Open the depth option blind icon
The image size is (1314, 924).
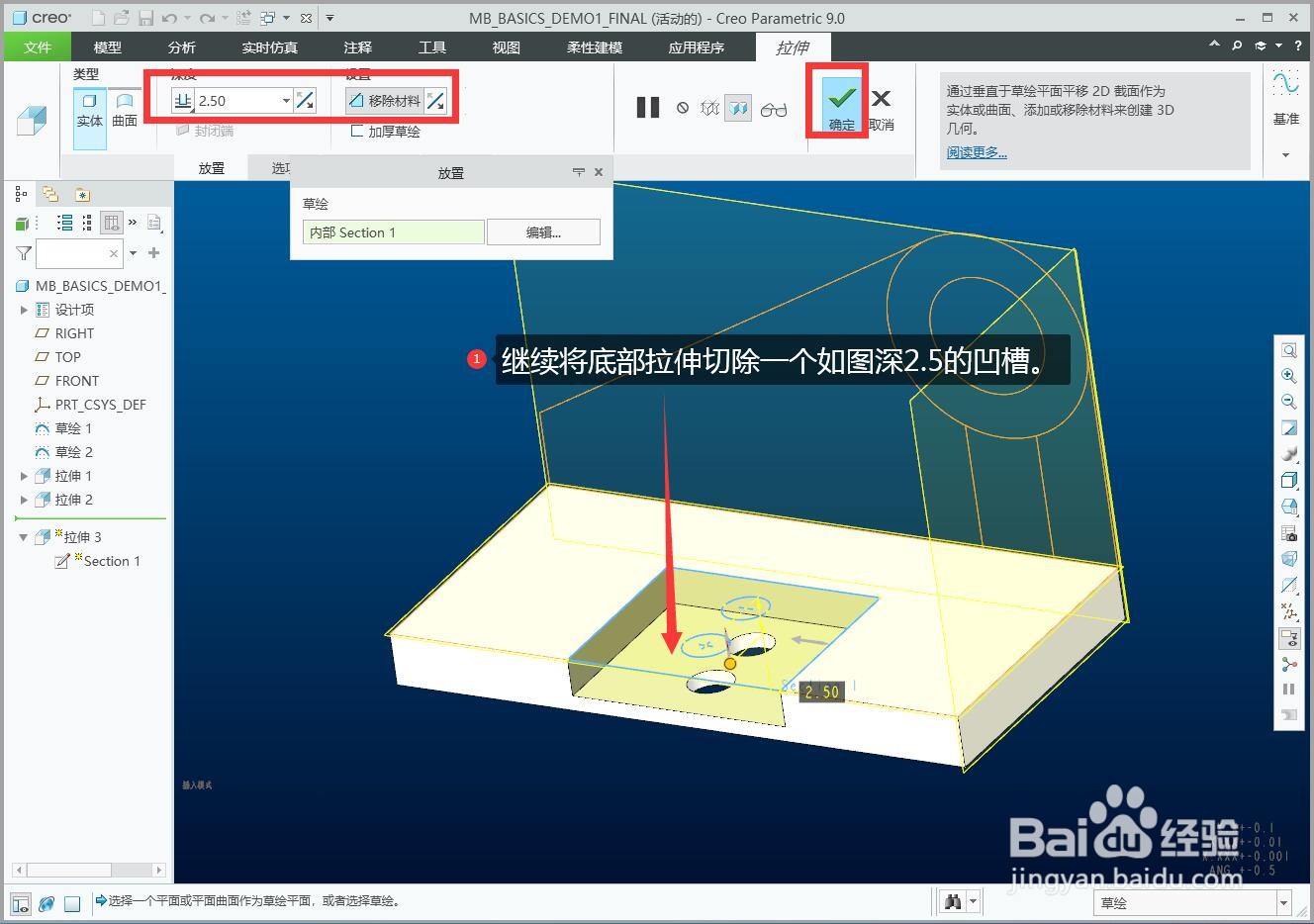[x=183, y=100]
